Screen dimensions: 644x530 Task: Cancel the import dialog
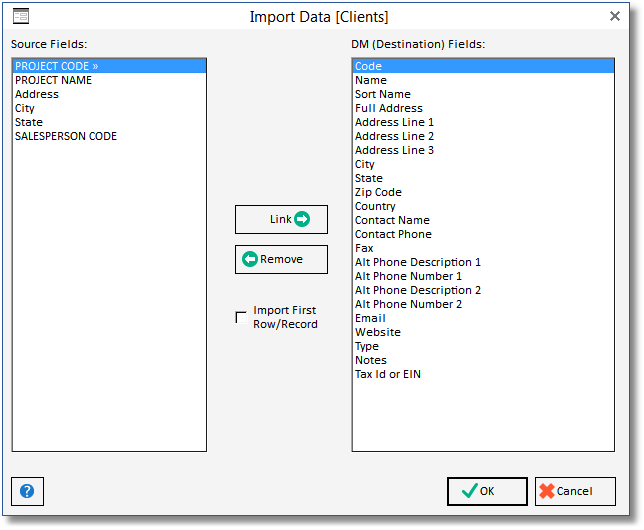(575, 491)
